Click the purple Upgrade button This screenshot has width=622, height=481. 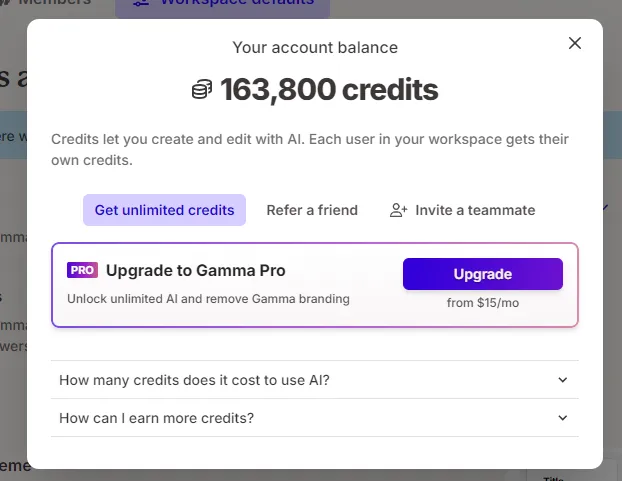[x=483, y=274]
